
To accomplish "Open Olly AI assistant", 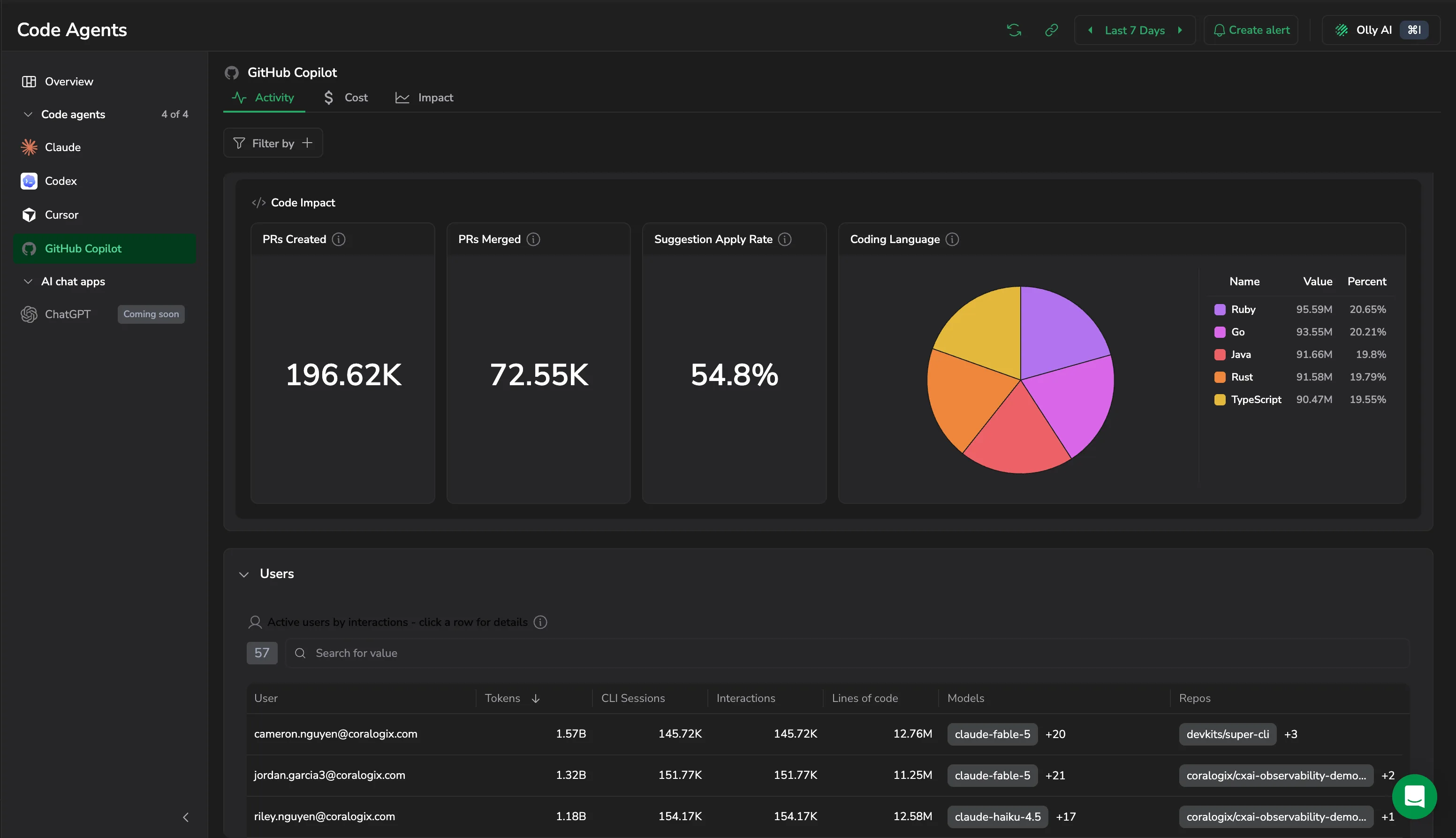I will coord(1381,30).
